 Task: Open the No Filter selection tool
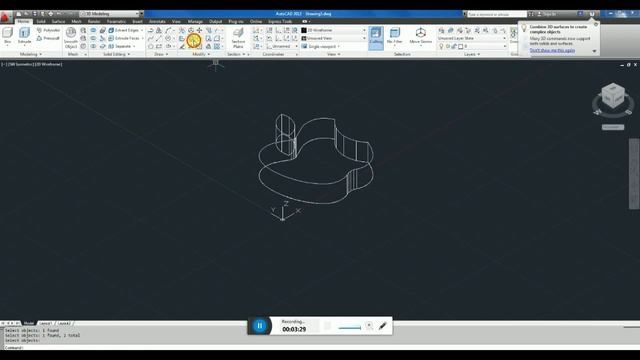coord(395,36)
